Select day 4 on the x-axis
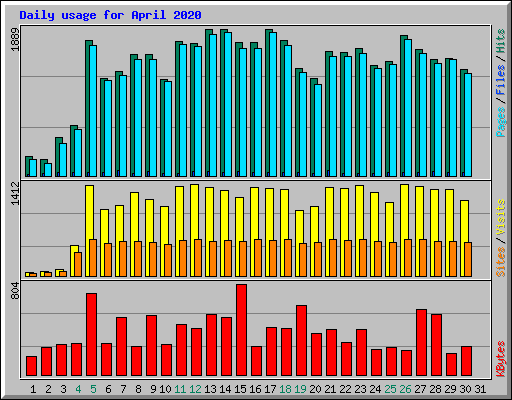The height and width of the screenshot is (400, 512). point(78,389)
